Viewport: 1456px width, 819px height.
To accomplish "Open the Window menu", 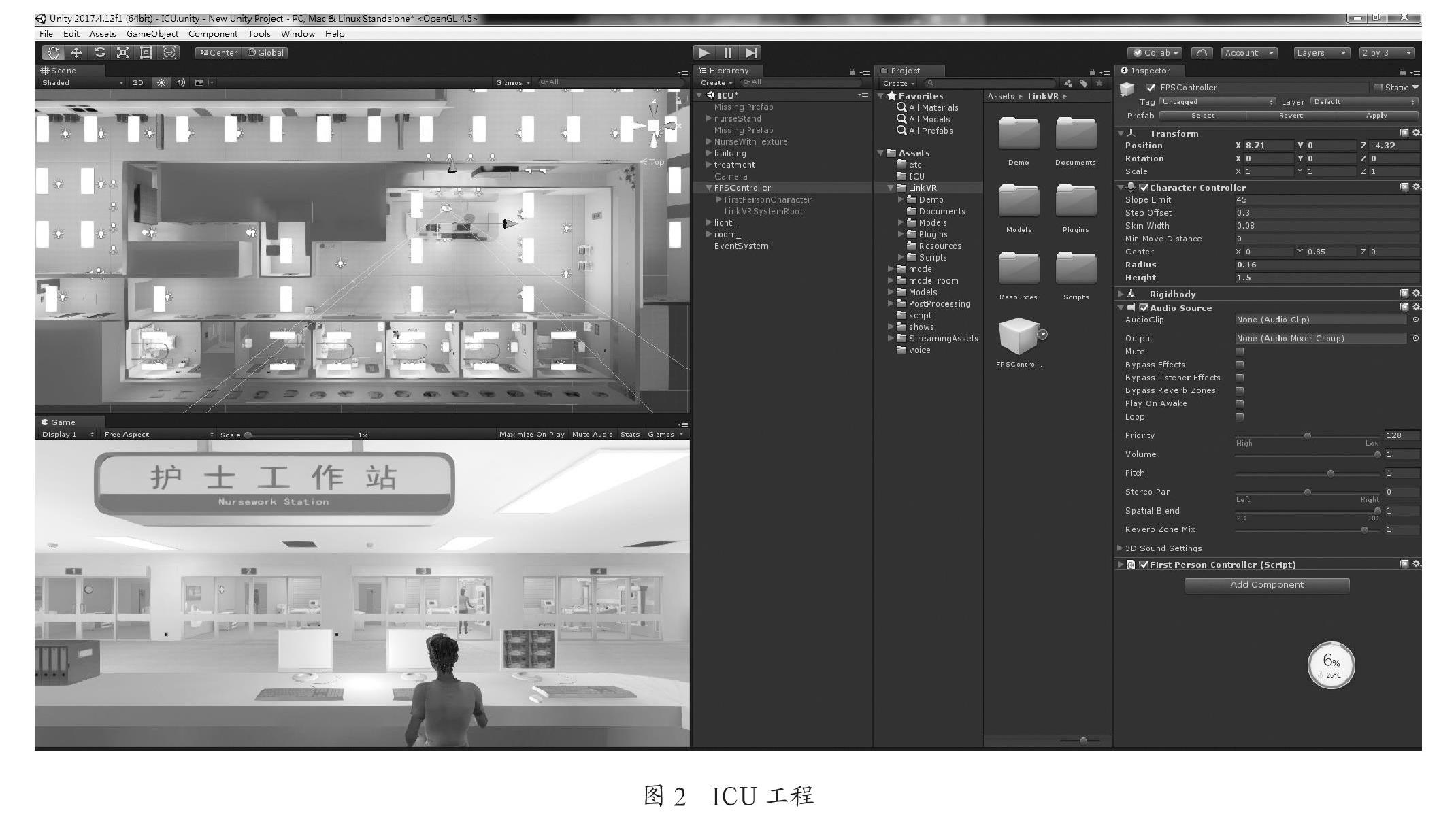I will point(298,33).
